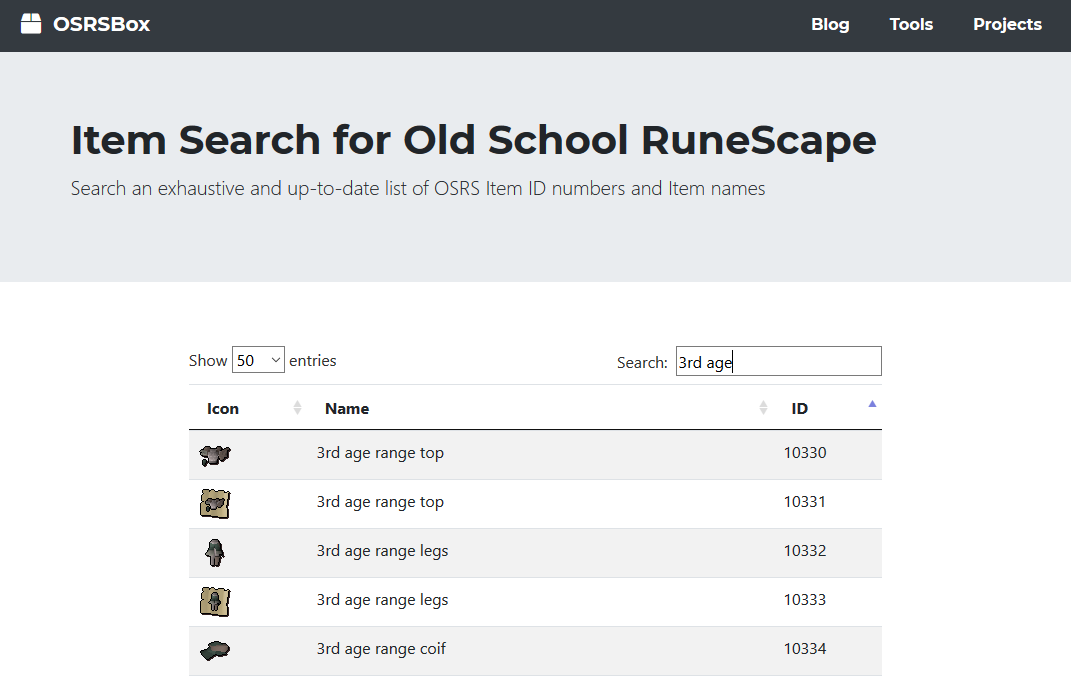1071x684 pixels.
Task: Sort table by Name column arrows
Action: click(763, 408)
